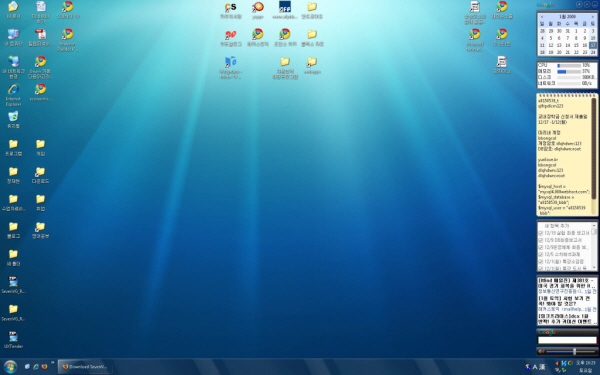Open the UXTender ZIP file icon
This screenshot has width=600, height=375.
pos(13,340)
